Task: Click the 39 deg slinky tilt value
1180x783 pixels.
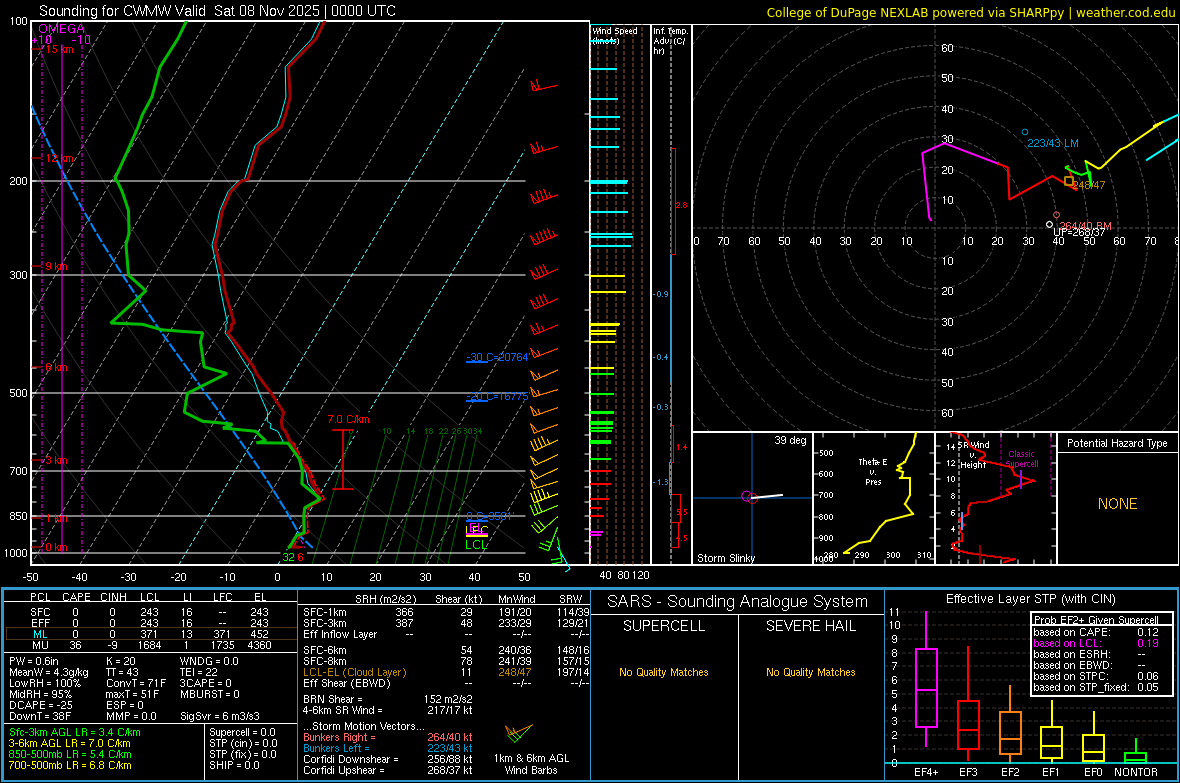Action: point(790,440)
